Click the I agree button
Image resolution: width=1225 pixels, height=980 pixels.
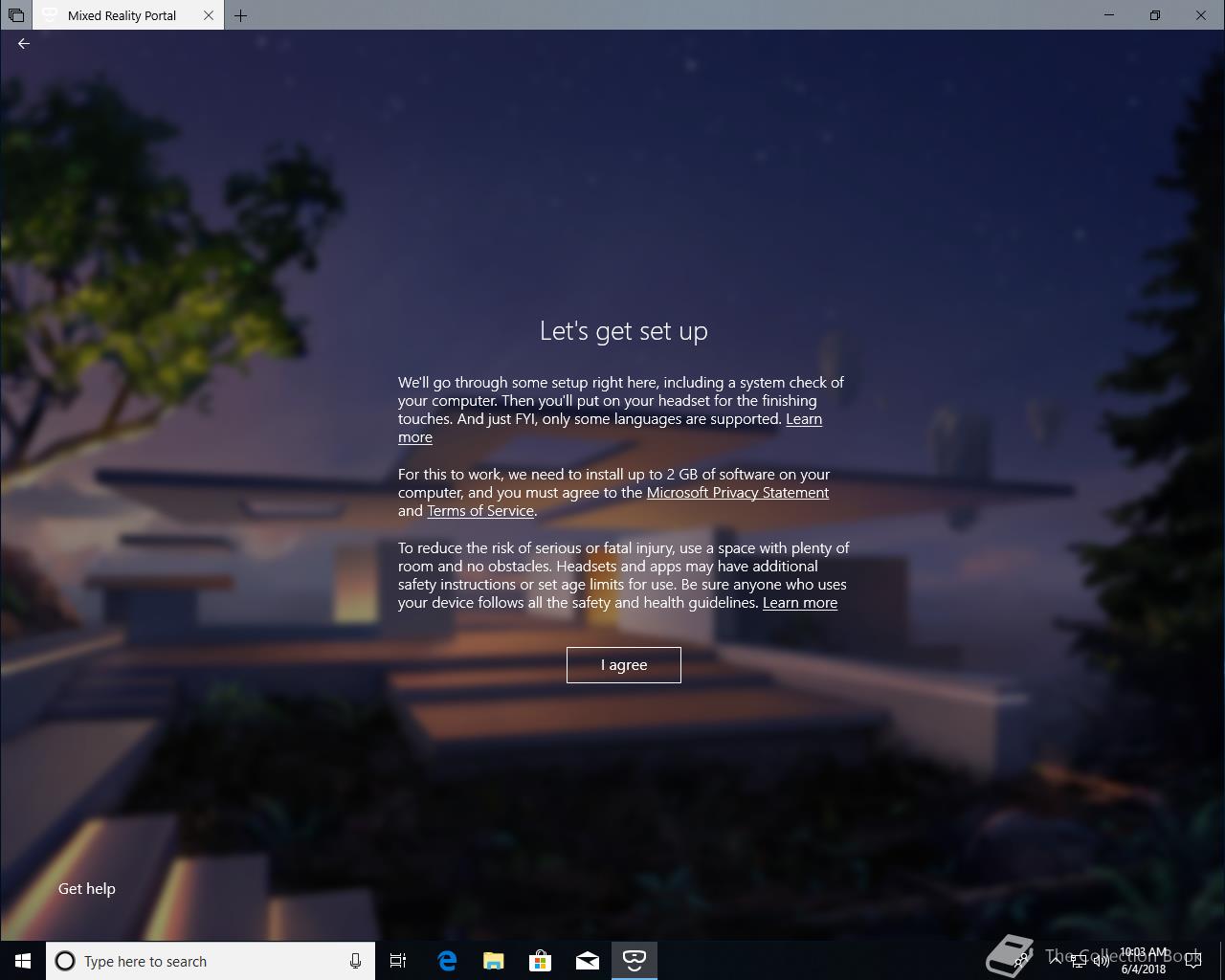click(624, 665)
